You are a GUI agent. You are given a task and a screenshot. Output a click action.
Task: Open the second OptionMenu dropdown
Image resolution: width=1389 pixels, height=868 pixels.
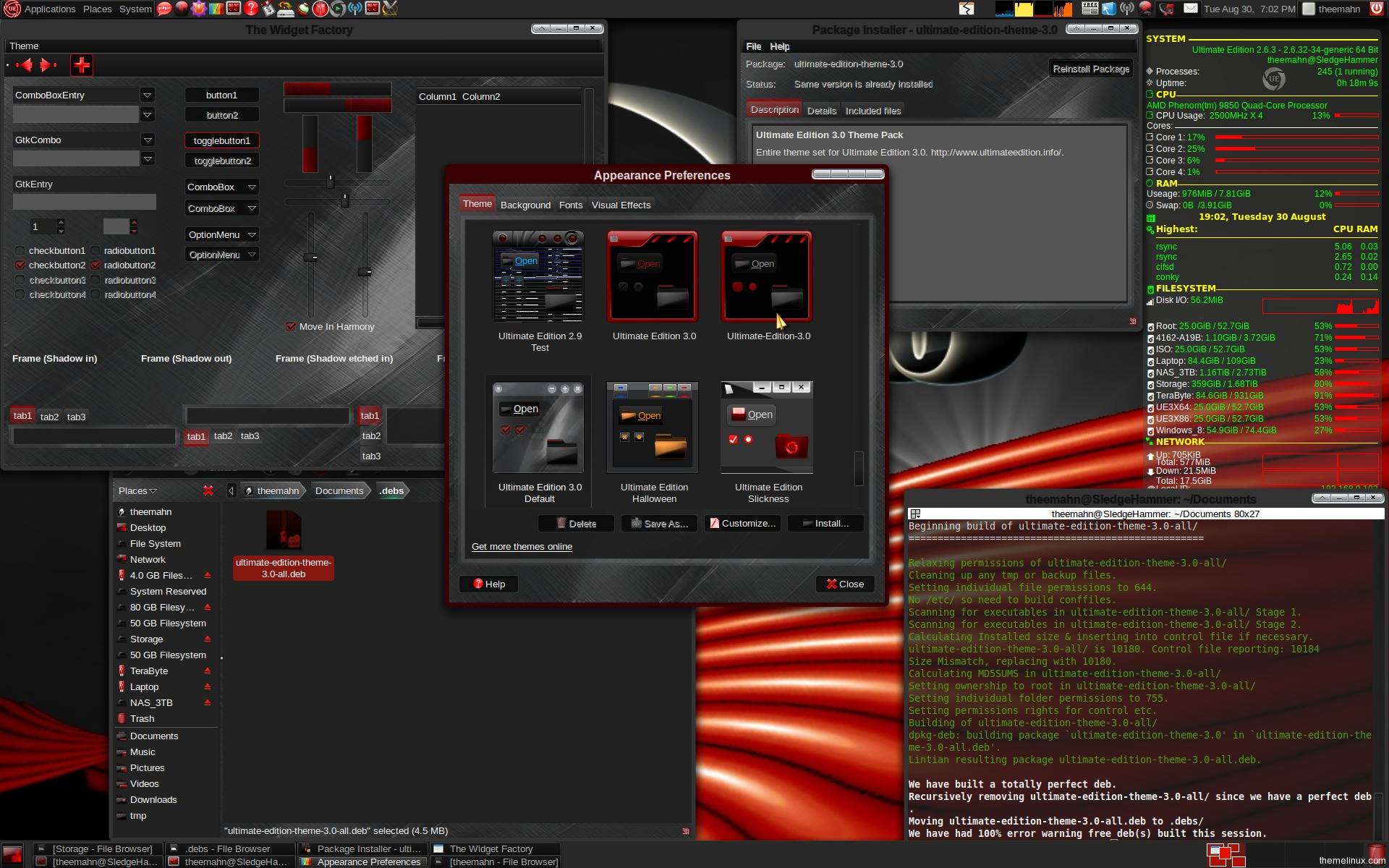[x=221, y=255]
